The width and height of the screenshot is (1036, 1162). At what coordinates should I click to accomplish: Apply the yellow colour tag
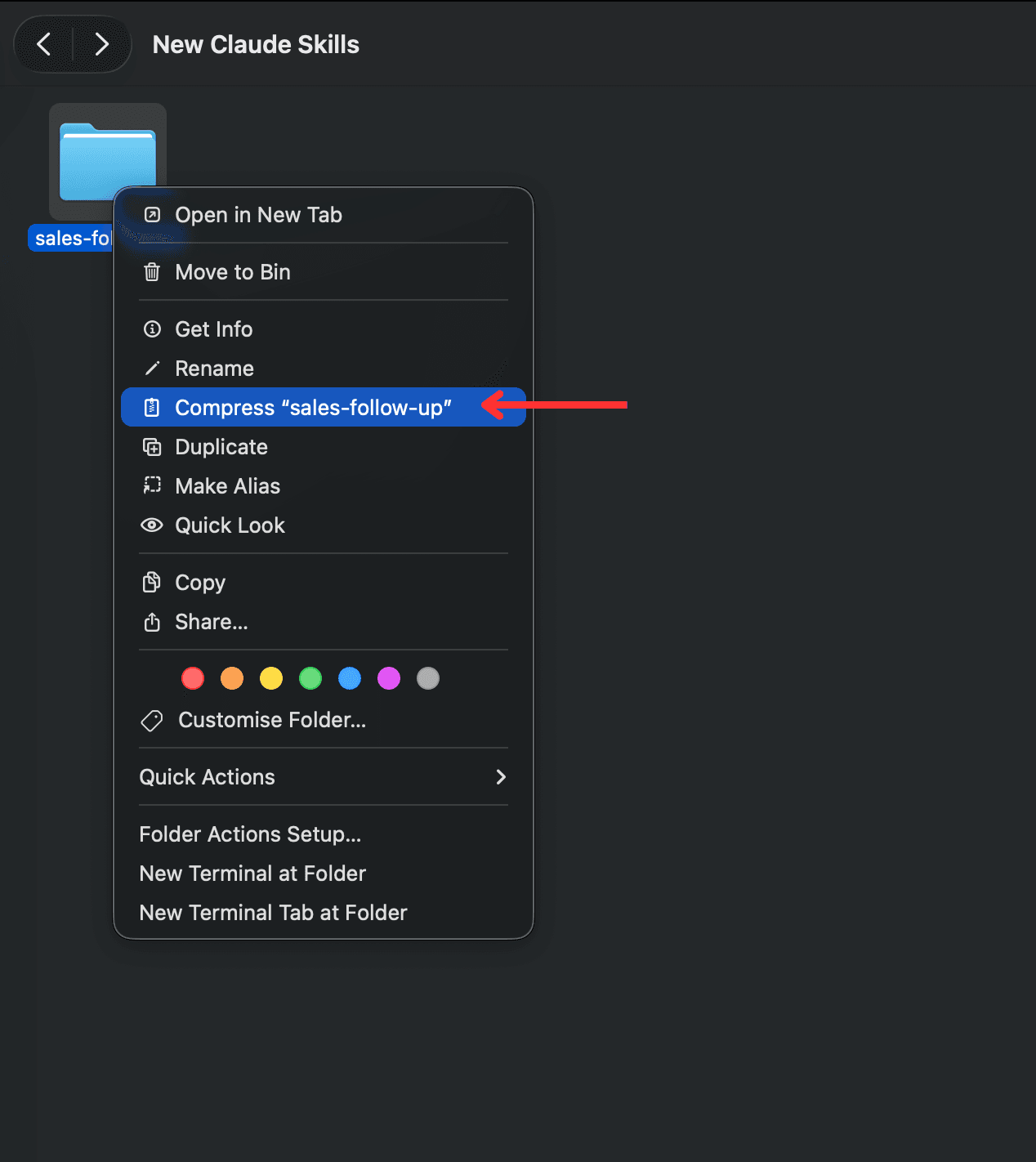click(271, 678)
